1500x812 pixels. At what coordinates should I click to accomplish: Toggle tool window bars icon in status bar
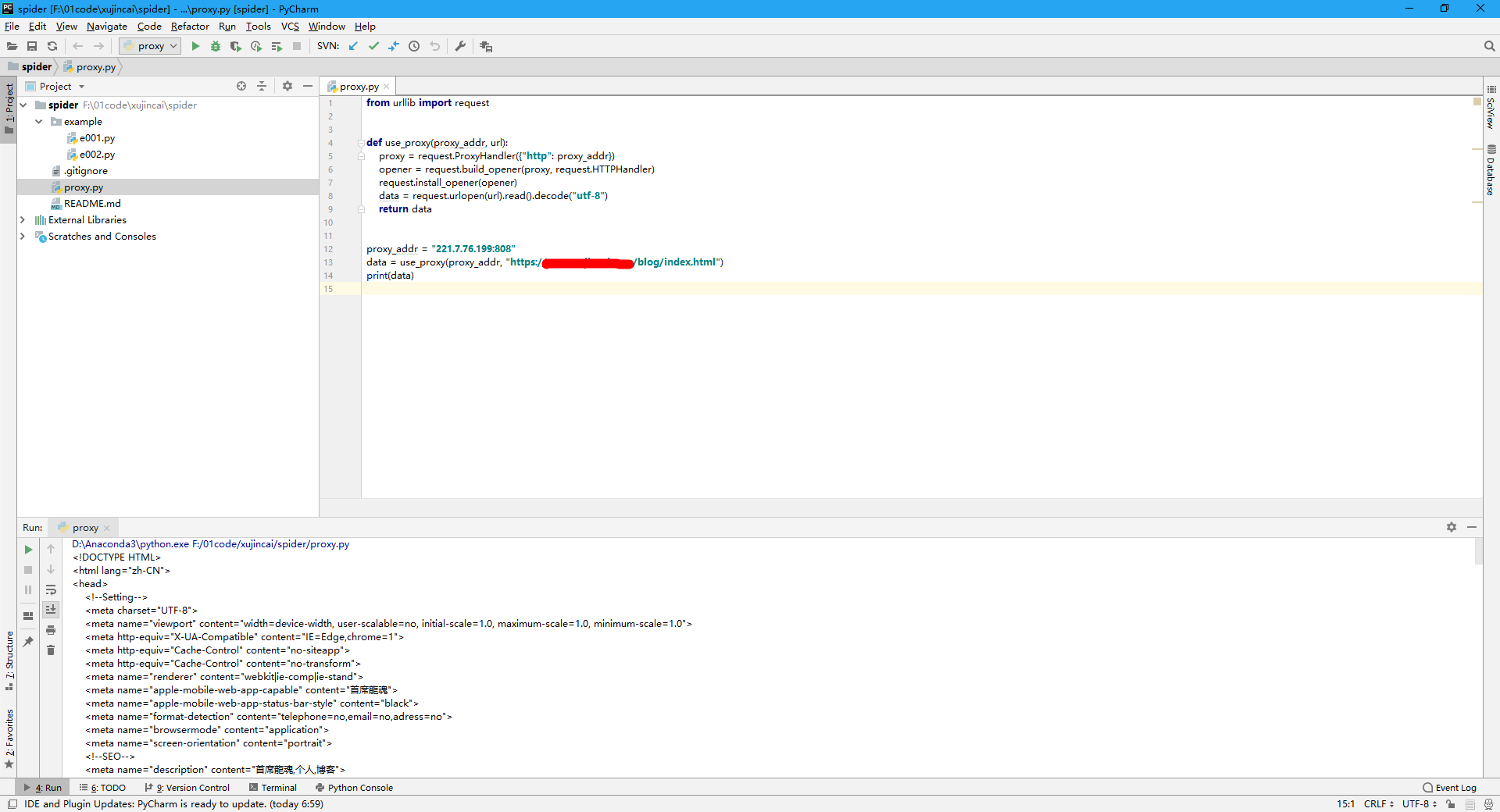point(12,804)
